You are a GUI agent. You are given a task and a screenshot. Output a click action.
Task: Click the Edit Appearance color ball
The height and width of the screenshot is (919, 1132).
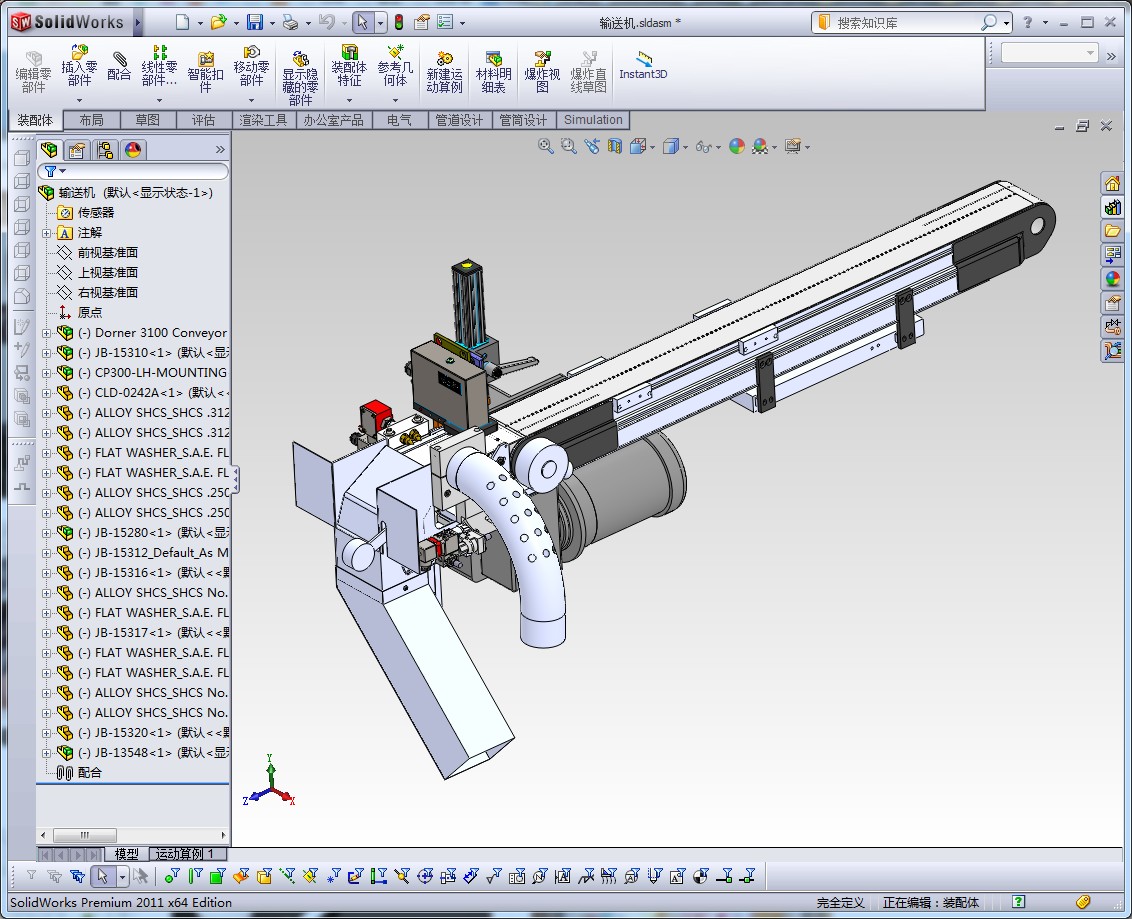click(x=736, y=147)
